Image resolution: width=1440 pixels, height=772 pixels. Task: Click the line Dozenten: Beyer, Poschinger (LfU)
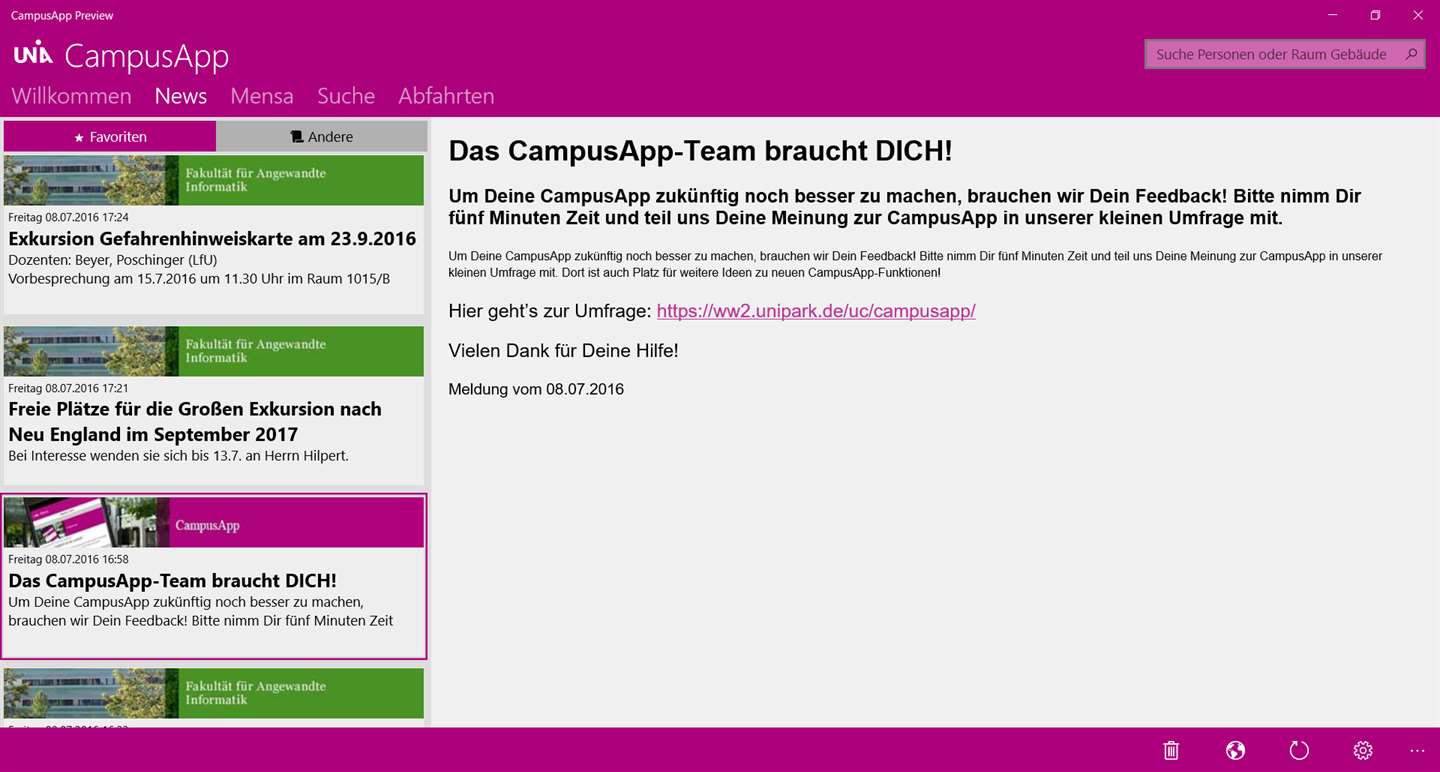pos(113,260)
